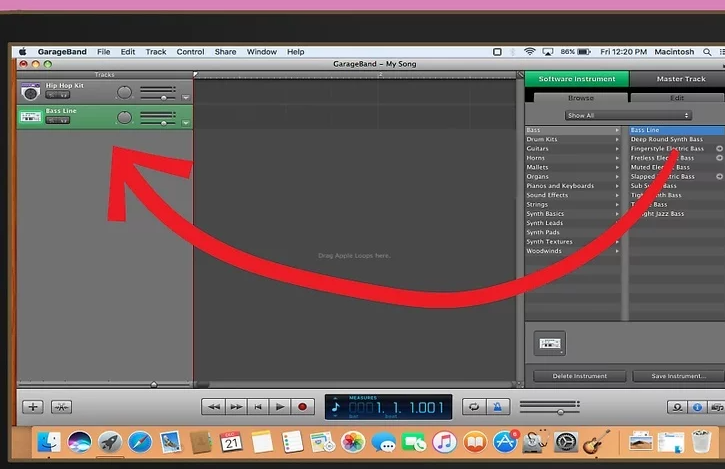Open the track editor with the scissors button
The height and width of the screenshot is (469, 725).
click(x=61, y=407)
